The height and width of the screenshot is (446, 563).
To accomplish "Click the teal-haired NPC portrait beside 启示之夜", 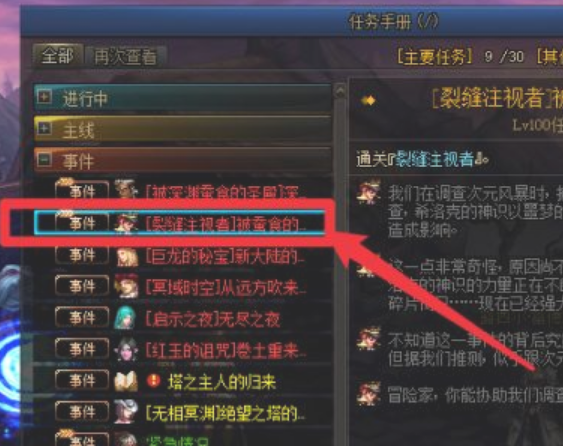I will (x=125, y=318).
